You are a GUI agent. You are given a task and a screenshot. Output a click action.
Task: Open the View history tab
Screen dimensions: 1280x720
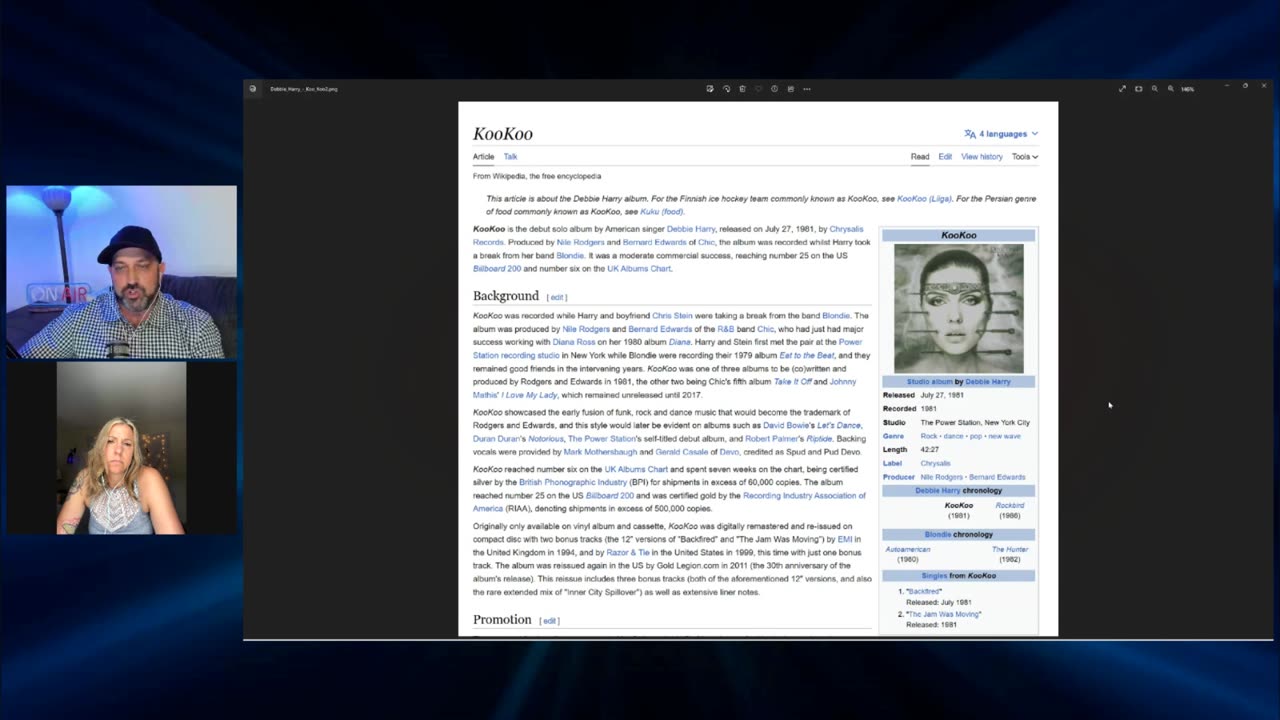point(982,157)
